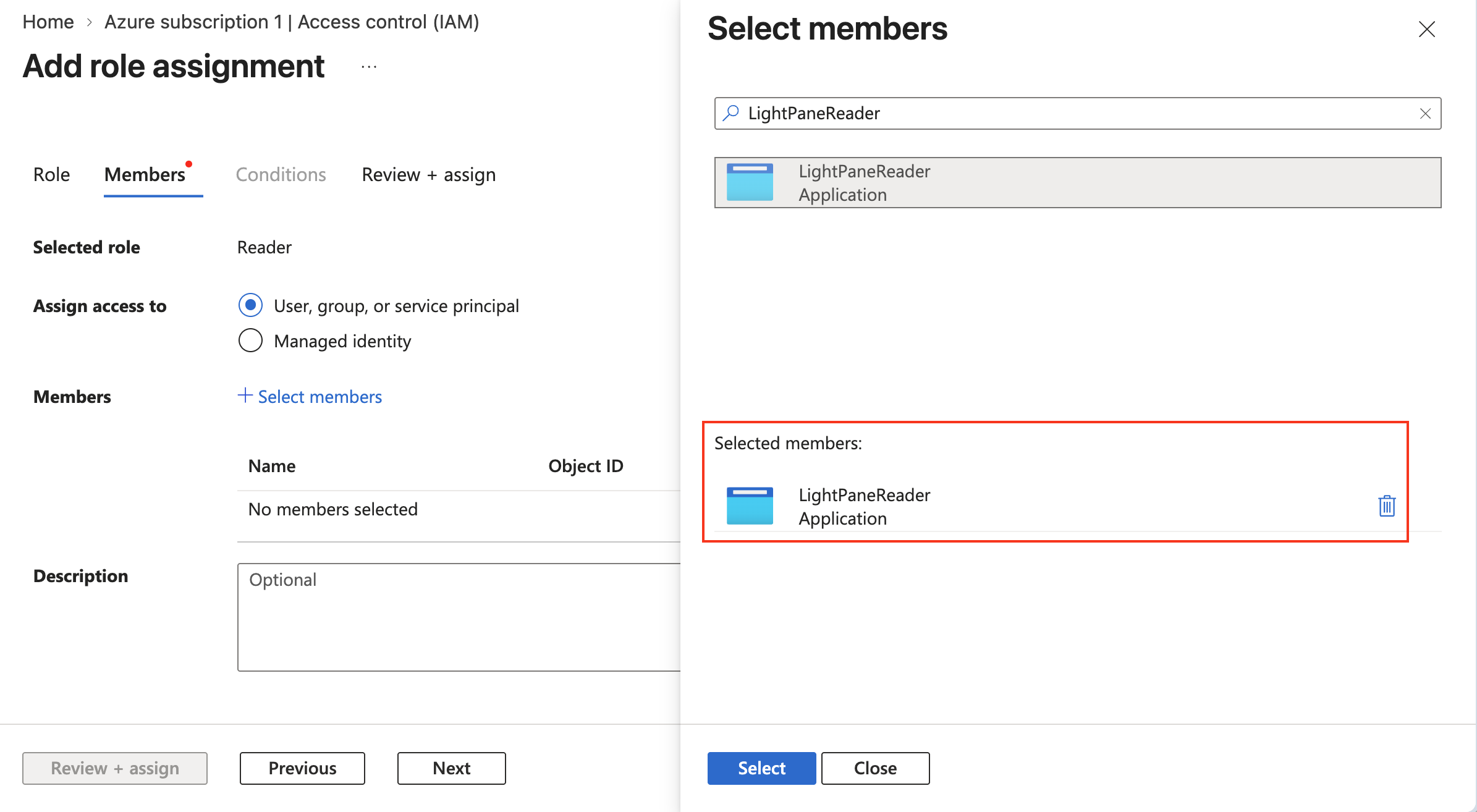Click the Next button
This screenshot has width=1477, height=812.
pos(451,768)
